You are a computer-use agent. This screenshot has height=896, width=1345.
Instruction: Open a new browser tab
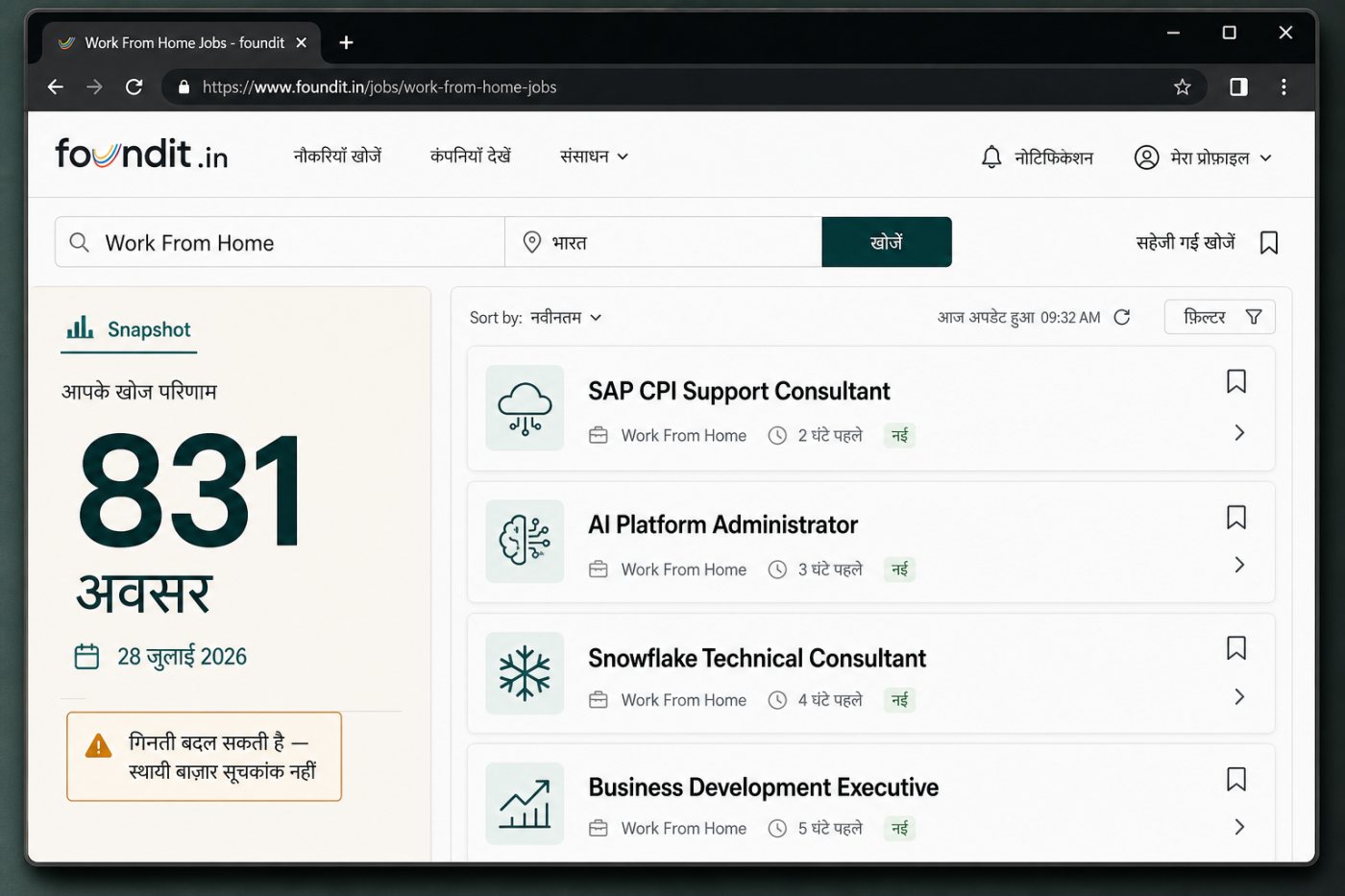pos(346,42)
